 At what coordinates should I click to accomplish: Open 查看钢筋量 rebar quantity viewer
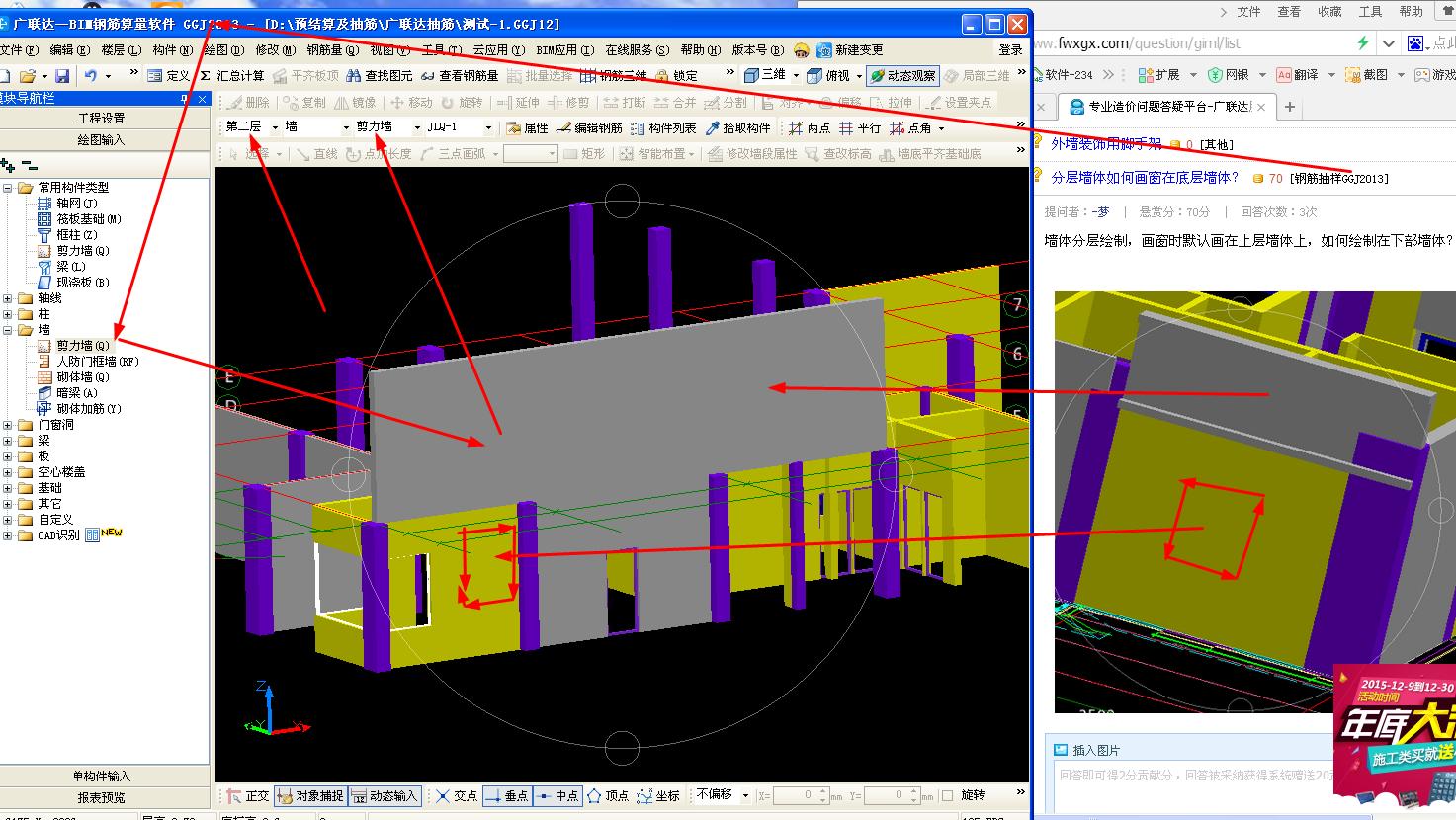tap(460, 75)
